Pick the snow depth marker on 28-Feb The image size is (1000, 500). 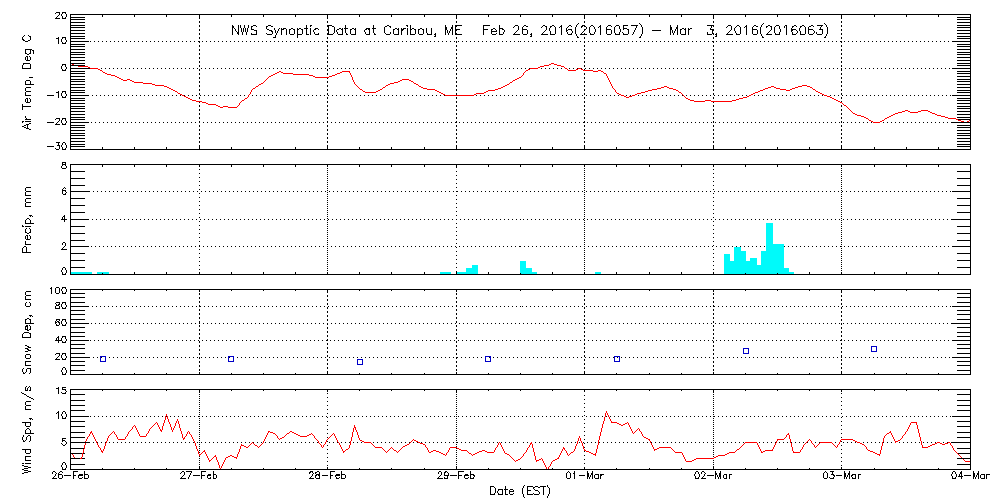tap(360, 362)
